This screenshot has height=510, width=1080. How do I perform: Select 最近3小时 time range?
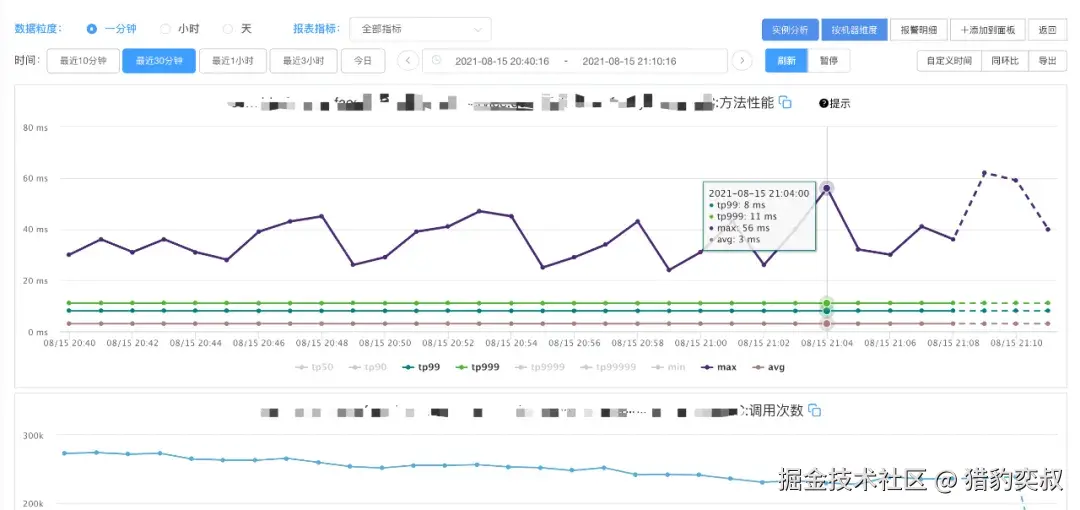pos(303,61)
